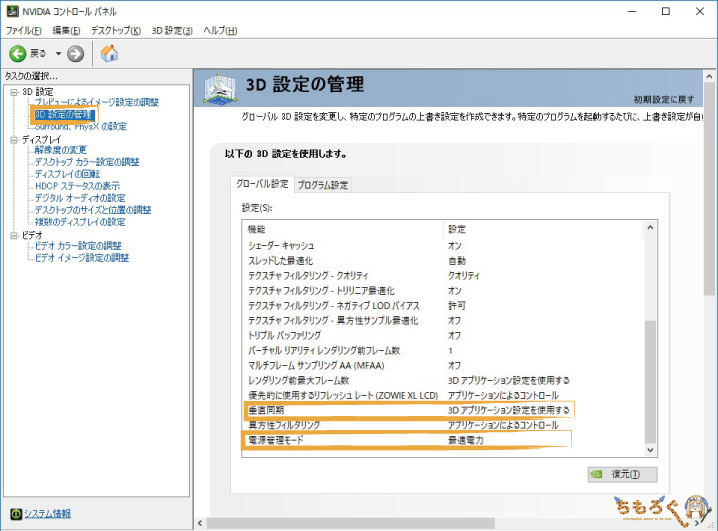Switch to the プログラム設定 tab

323,185
